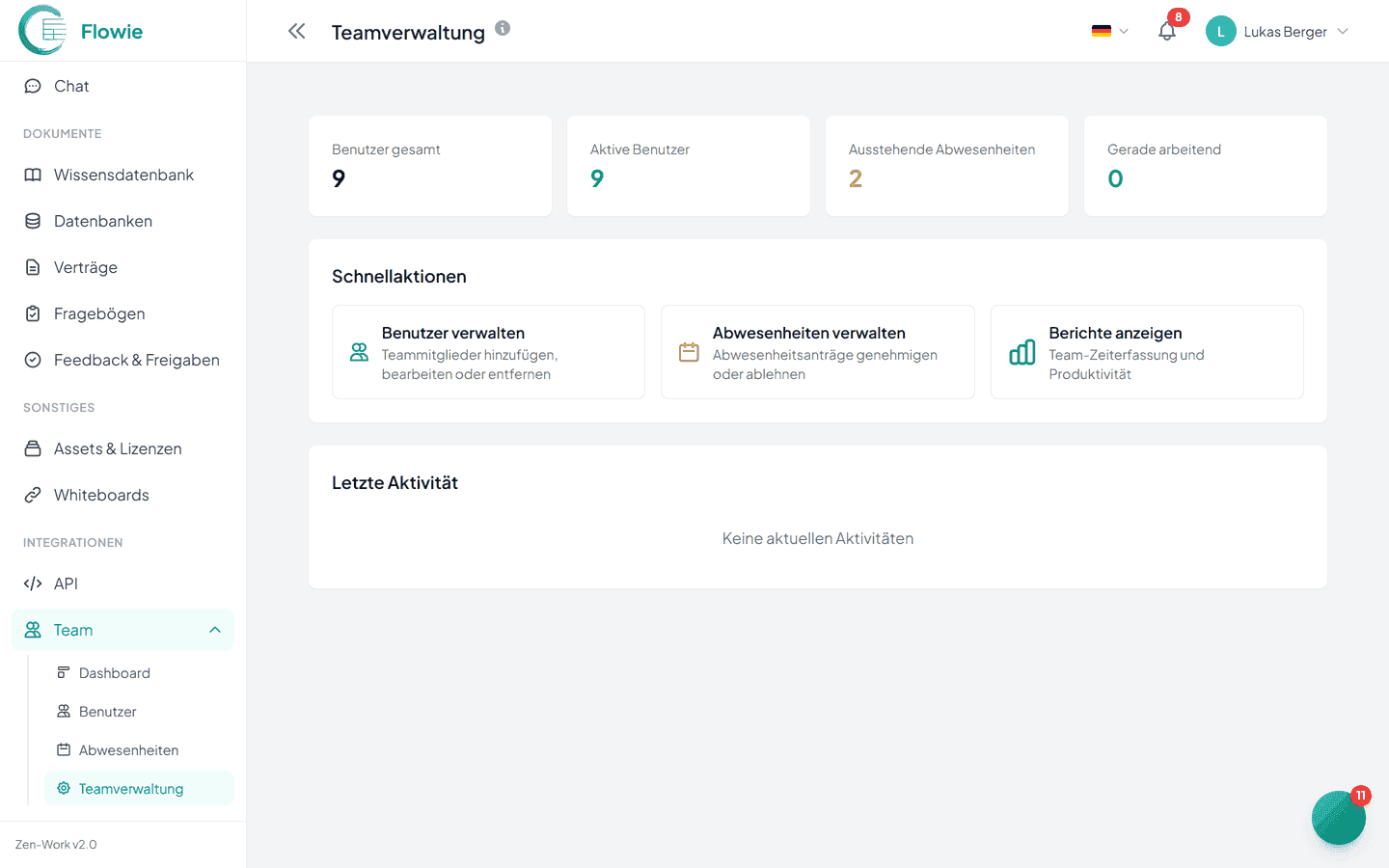This screenshot has width=1389, height=868.
Task: Click the Verträge document icon
Action: [x=33, y=267]
